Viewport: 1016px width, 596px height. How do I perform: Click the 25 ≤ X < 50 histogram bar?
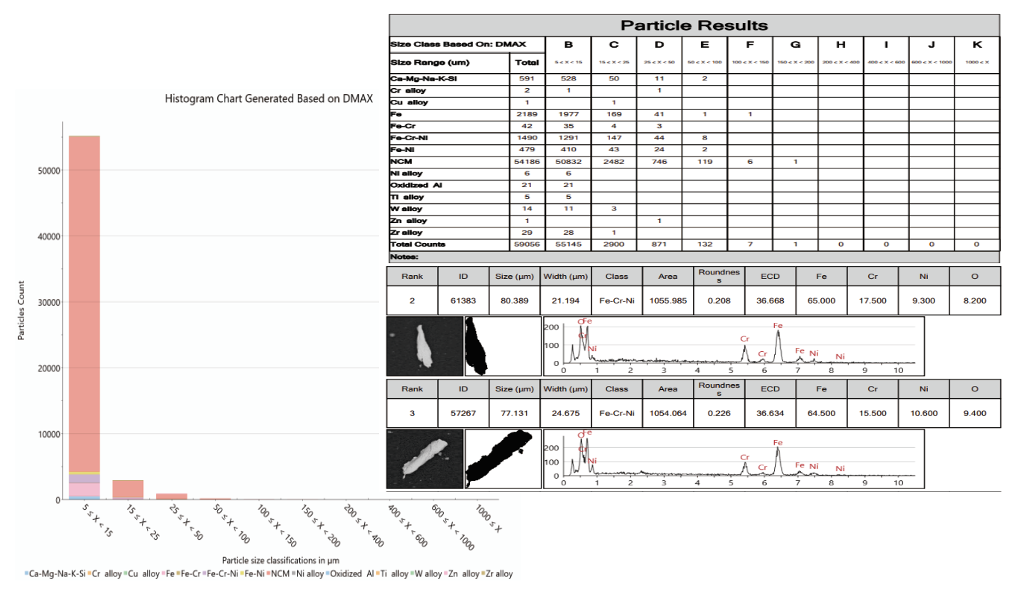(171, 497)
